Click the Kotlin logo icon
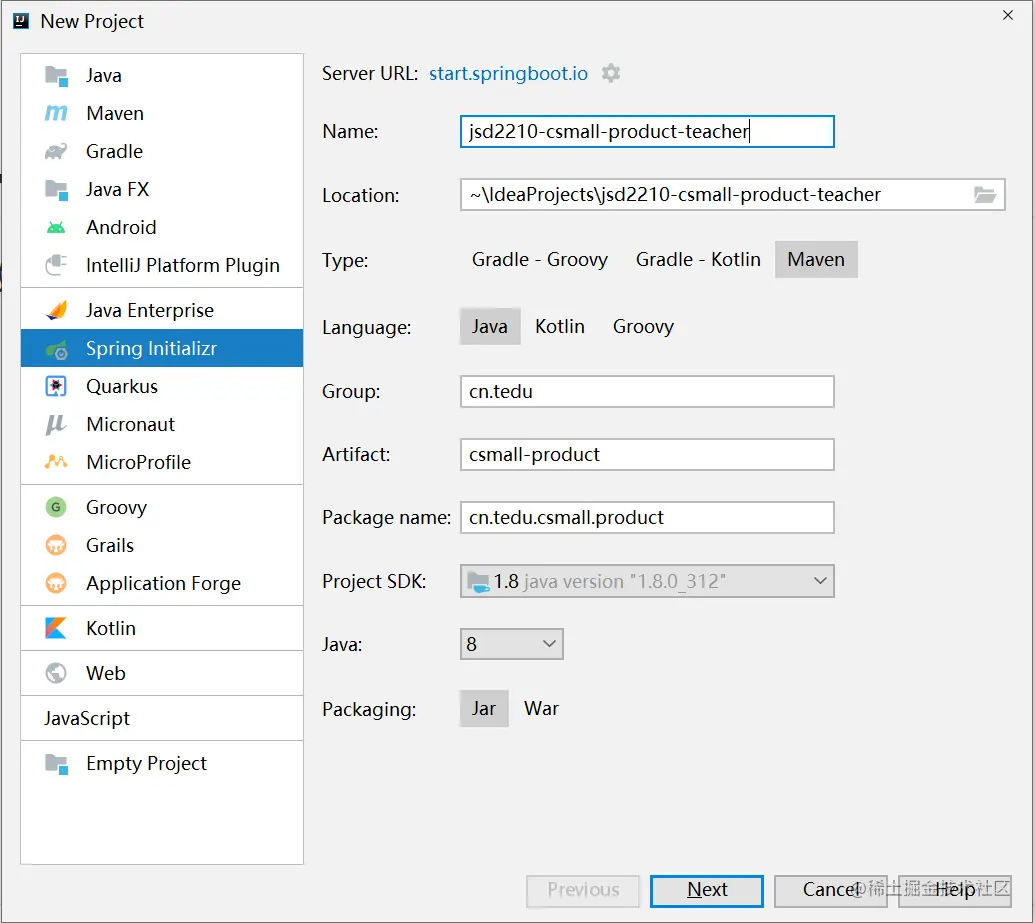The width and height of the screenshot is (1035, 923). pyautogui.click(x=56, y=629)
